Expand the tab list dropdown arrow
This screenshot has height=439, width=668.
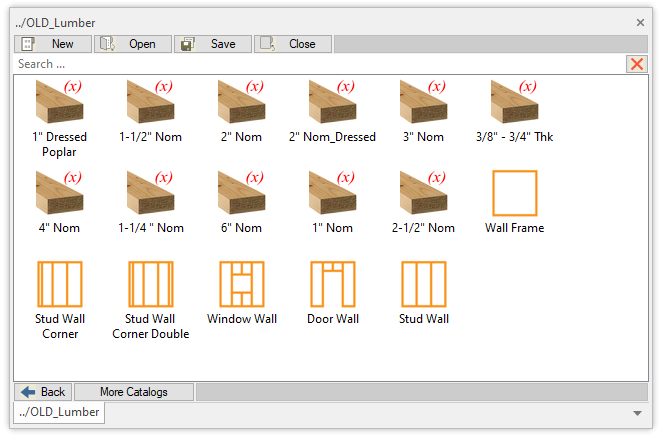tap(637, 412)
